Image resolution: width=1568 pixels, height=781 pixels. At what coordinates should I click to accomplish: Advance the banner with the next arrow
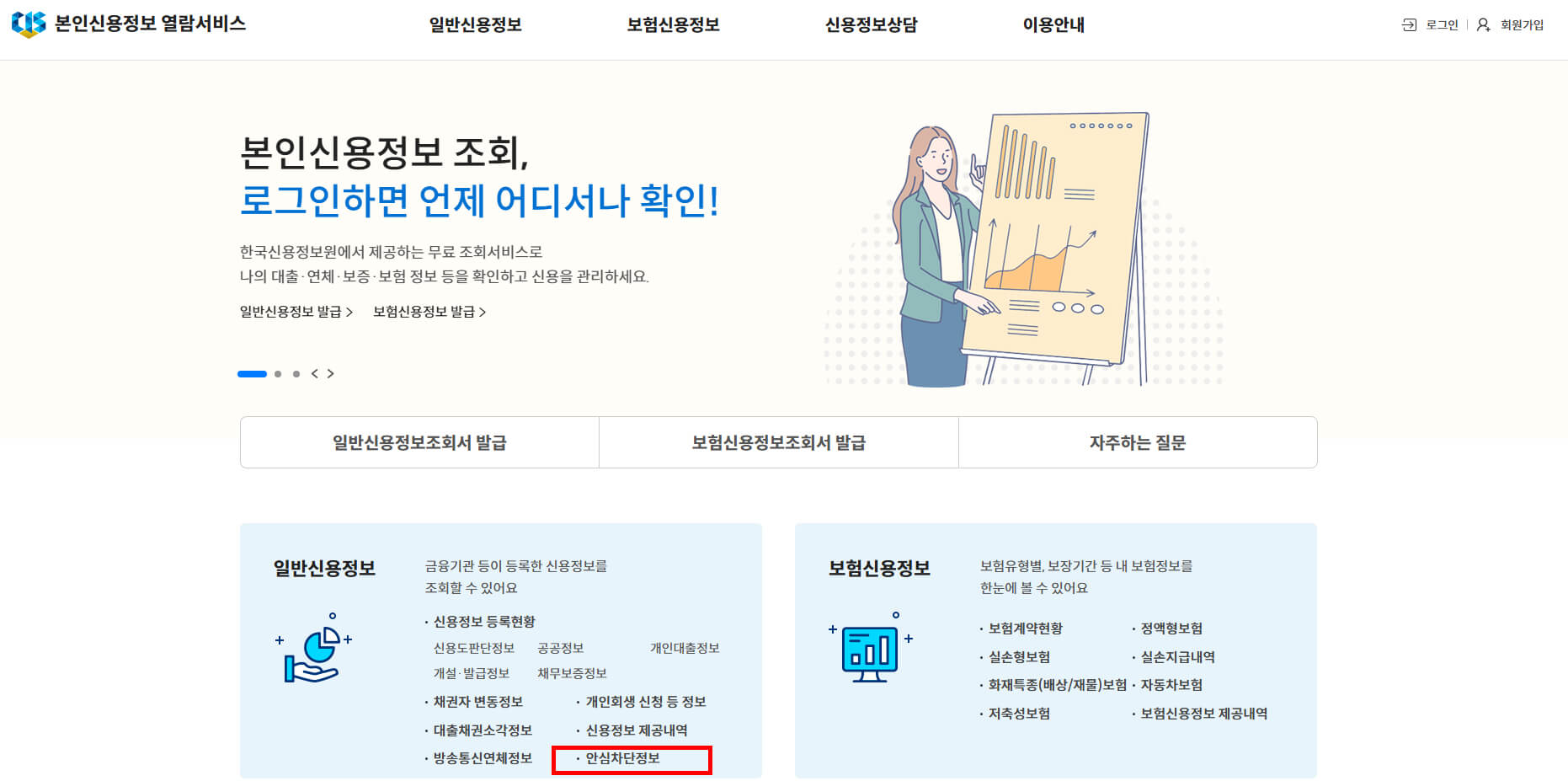tap(331, 373)
